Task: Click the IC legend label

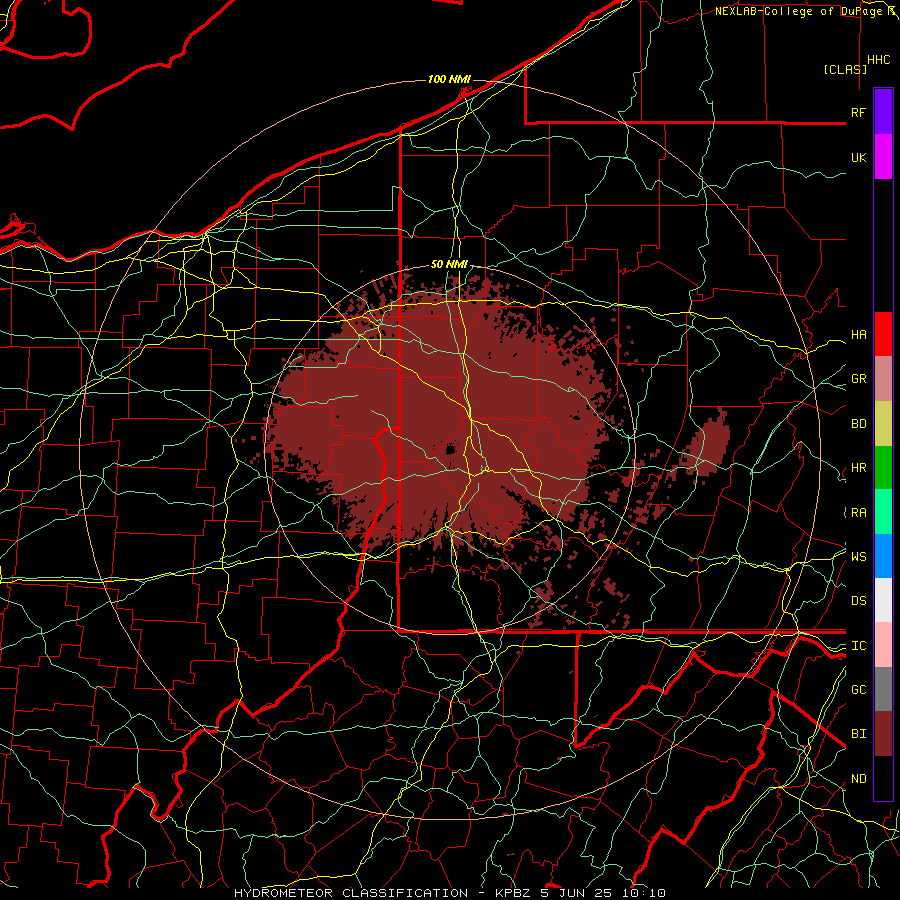Action: coord(858,646)
